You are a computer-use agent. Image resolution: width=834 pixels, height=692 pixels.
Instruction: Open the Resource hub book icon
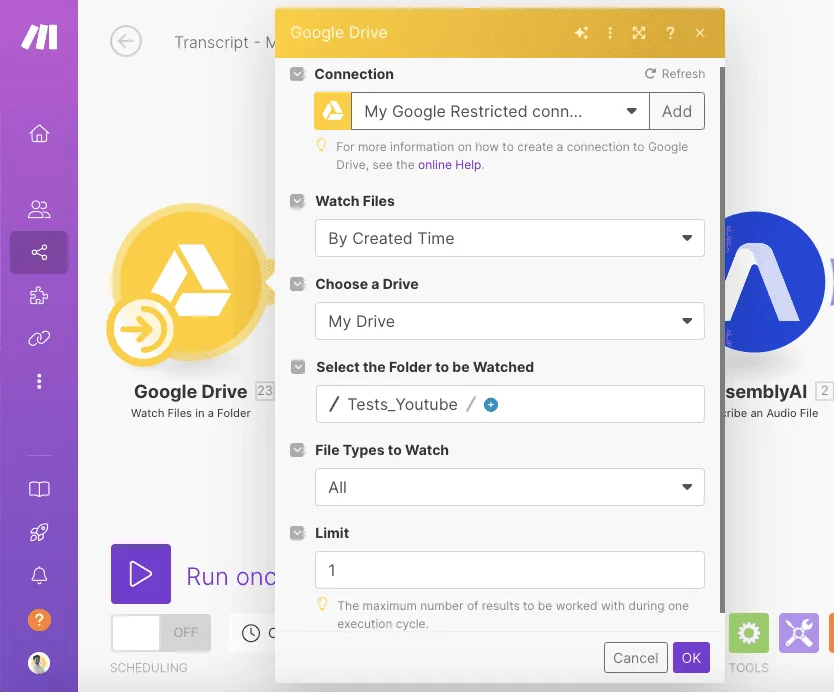[x=39, y=489]
